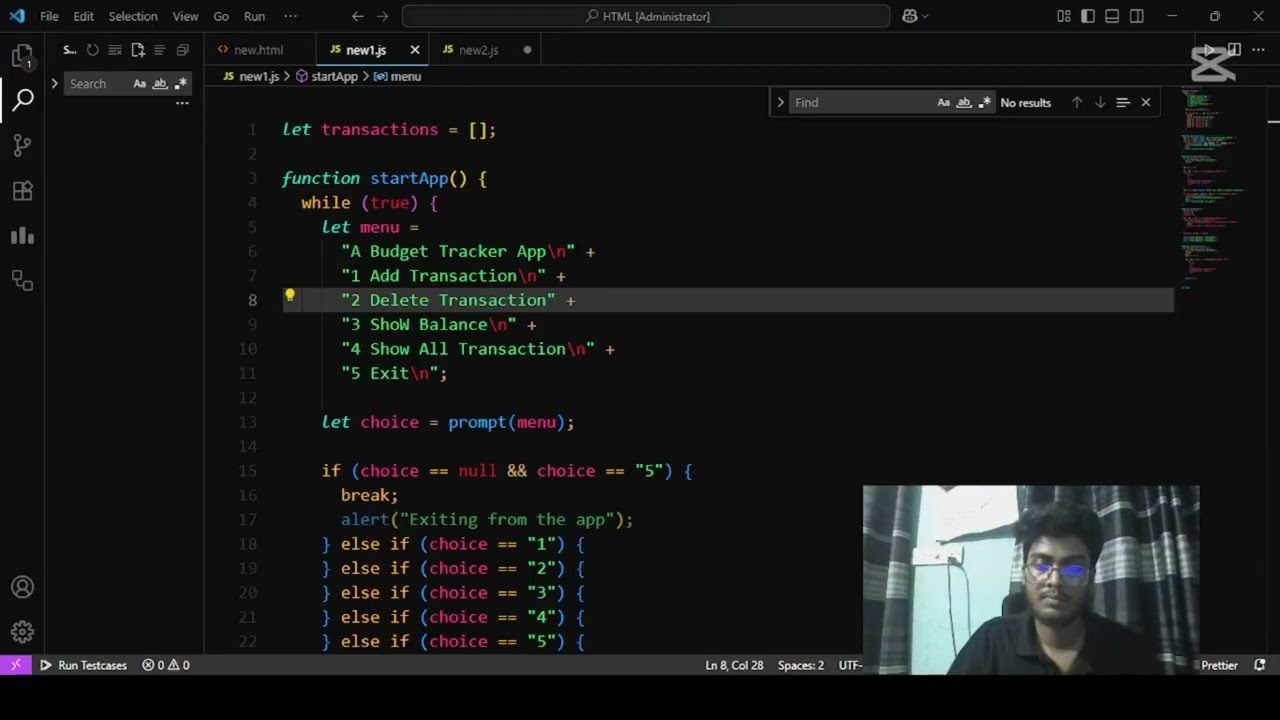Expand the Replace field in Find widget

(x=780, y=102)
